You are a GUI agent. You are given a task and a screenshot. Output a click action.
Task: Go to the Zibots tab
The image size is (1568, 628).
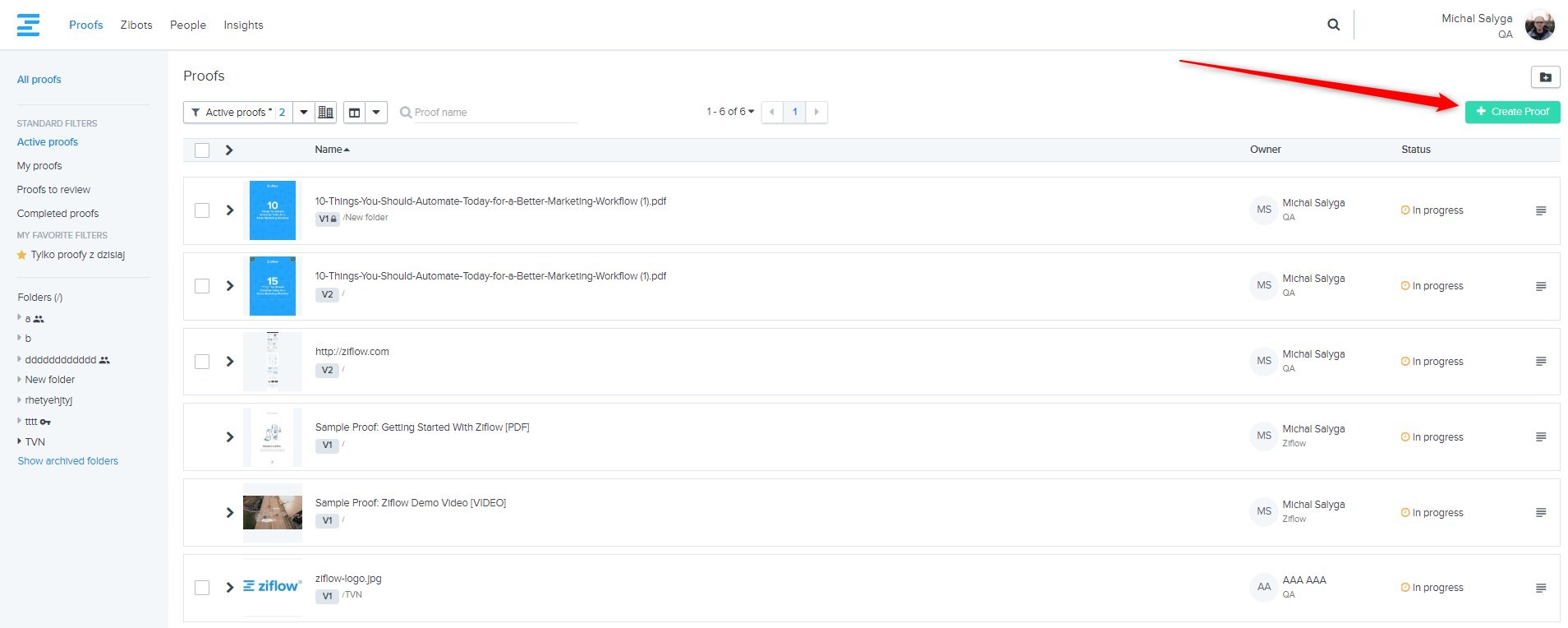[x=136, y=25]
